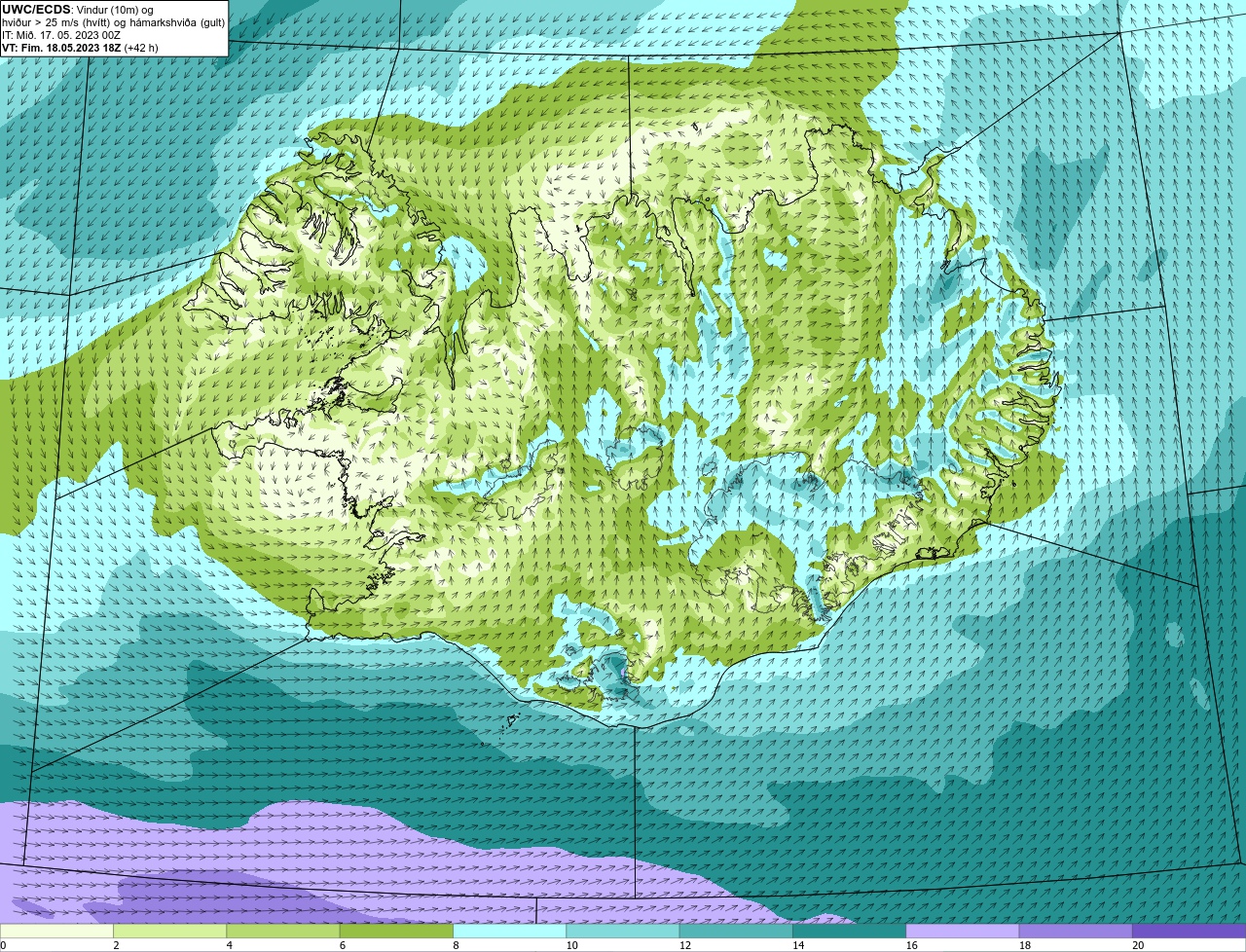Click the legend label '2'
The width and height of the screenshot is (1246, 952).
116,945
